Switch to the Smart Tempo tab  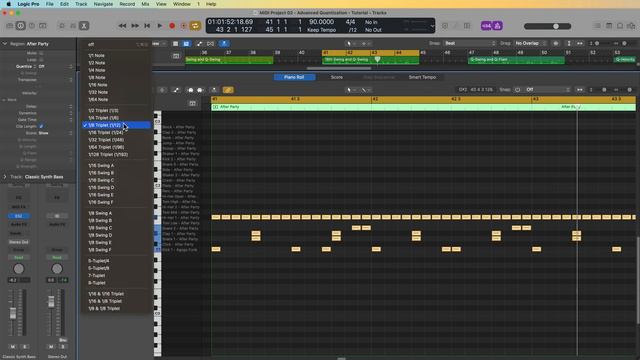pos(422,77)
